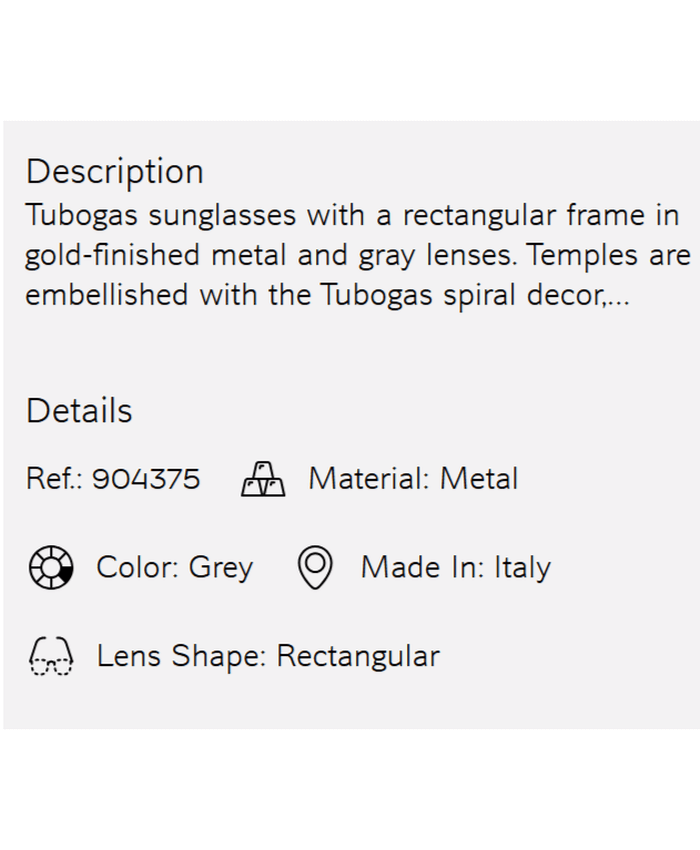Viewport: 700px width, 850px height.
Task: Click the description line starting "gold-finished metal"
Action: tap(357, 256)
